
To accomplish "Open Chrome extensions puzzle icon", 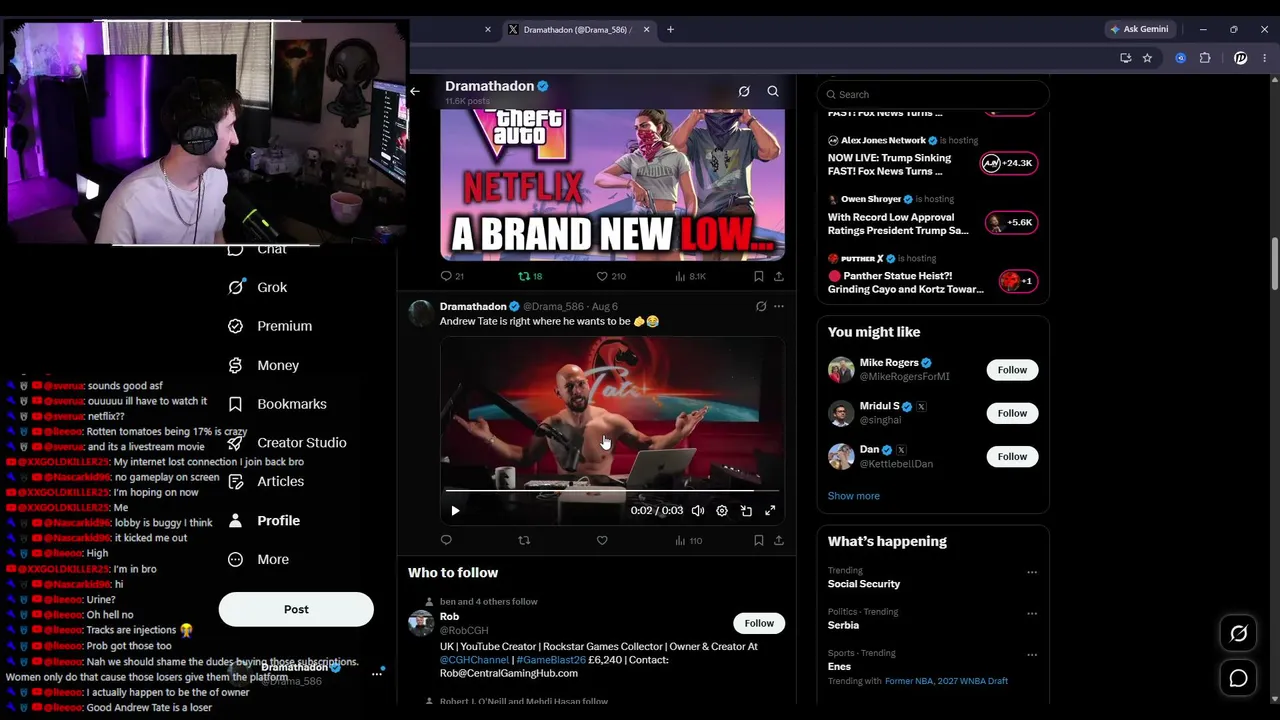I will pos(1205,58).
